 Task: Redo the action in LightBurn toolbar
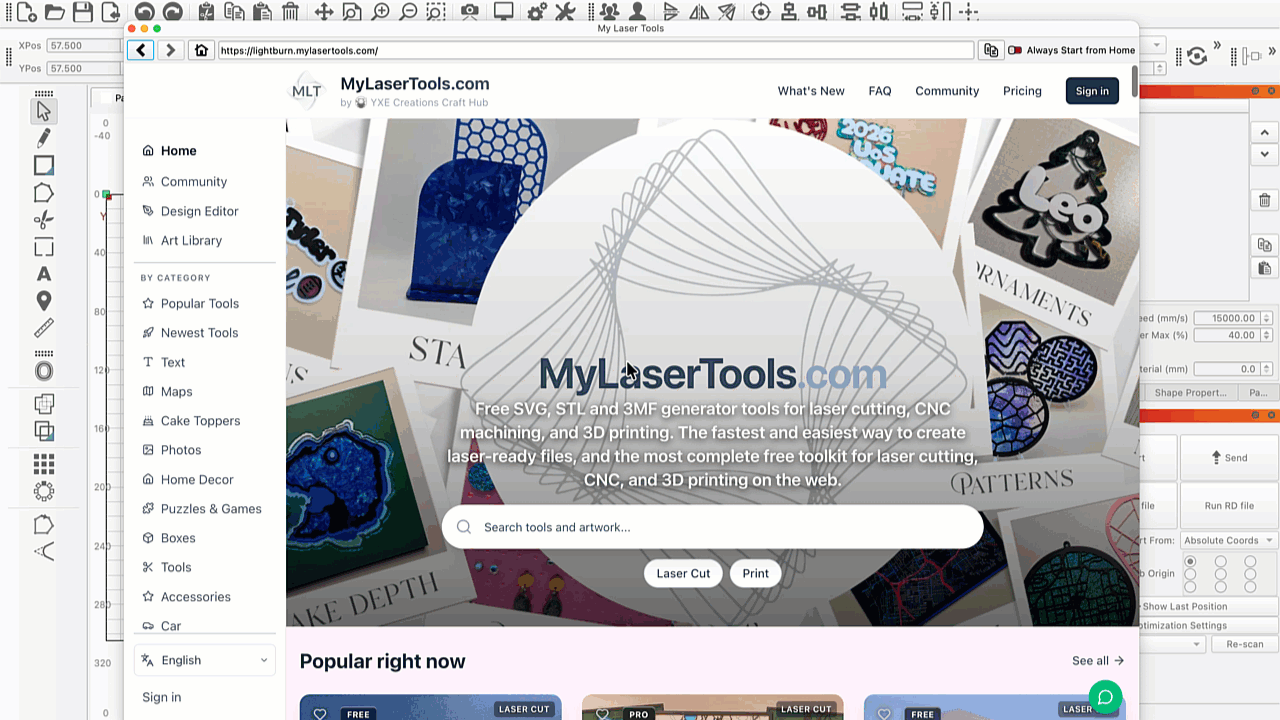tap(173, 12)
